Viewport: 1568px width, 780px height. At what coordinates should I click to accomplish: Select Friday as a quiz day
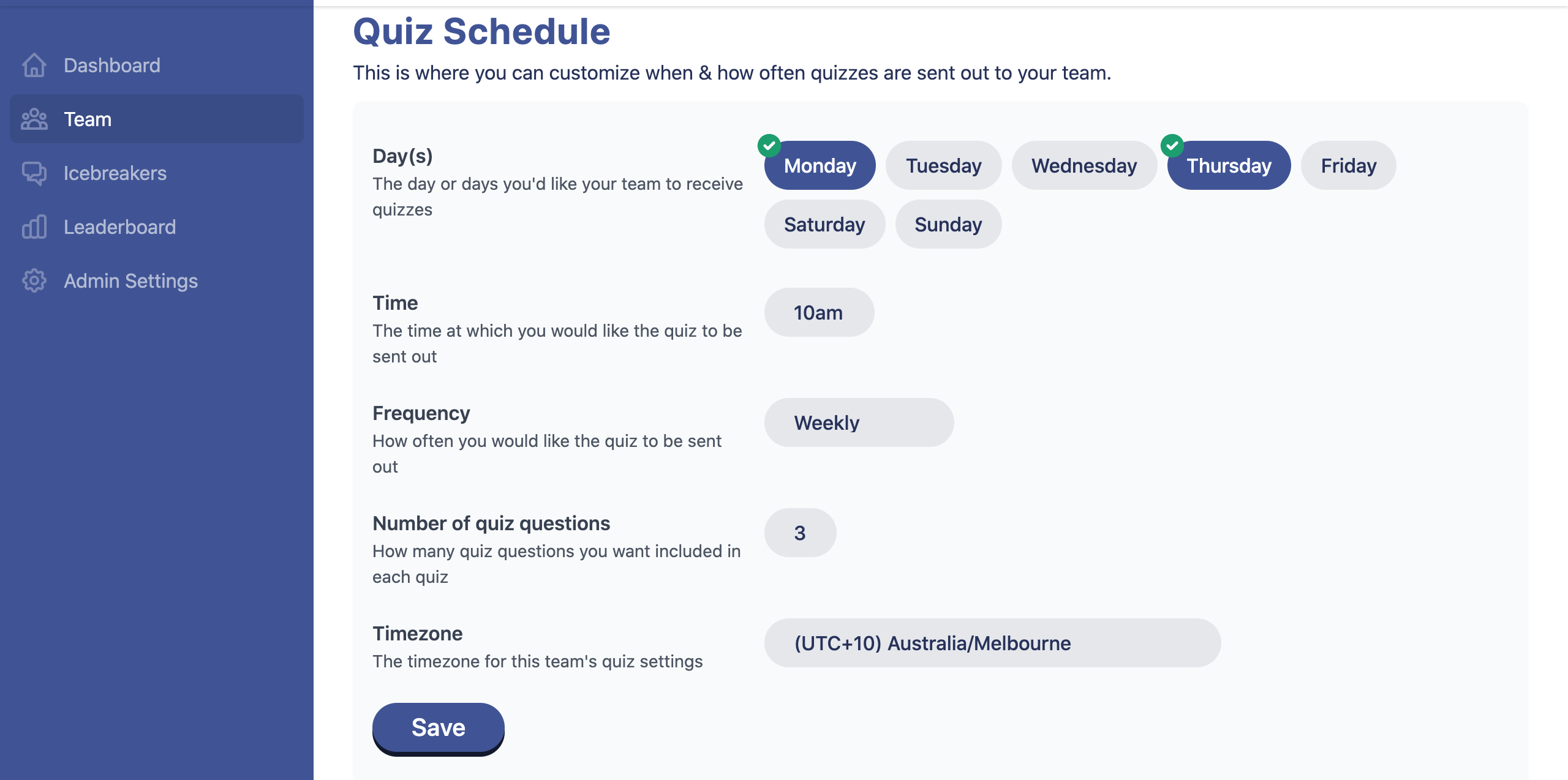pos(1348,165)
